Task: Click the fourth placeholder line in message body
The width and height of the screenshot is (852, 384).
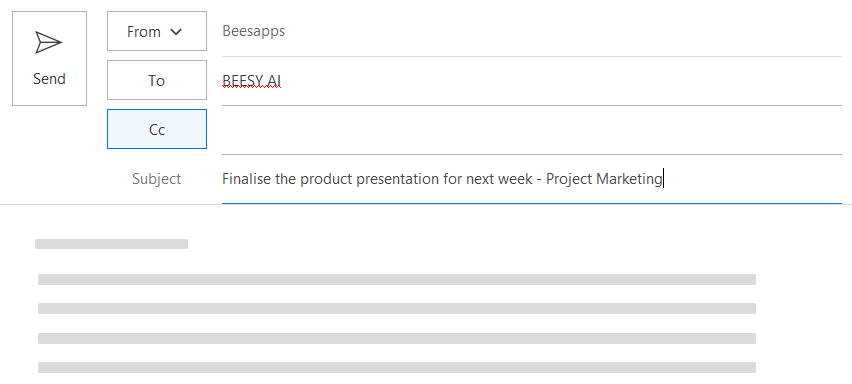Action: [x=397, y=338]
